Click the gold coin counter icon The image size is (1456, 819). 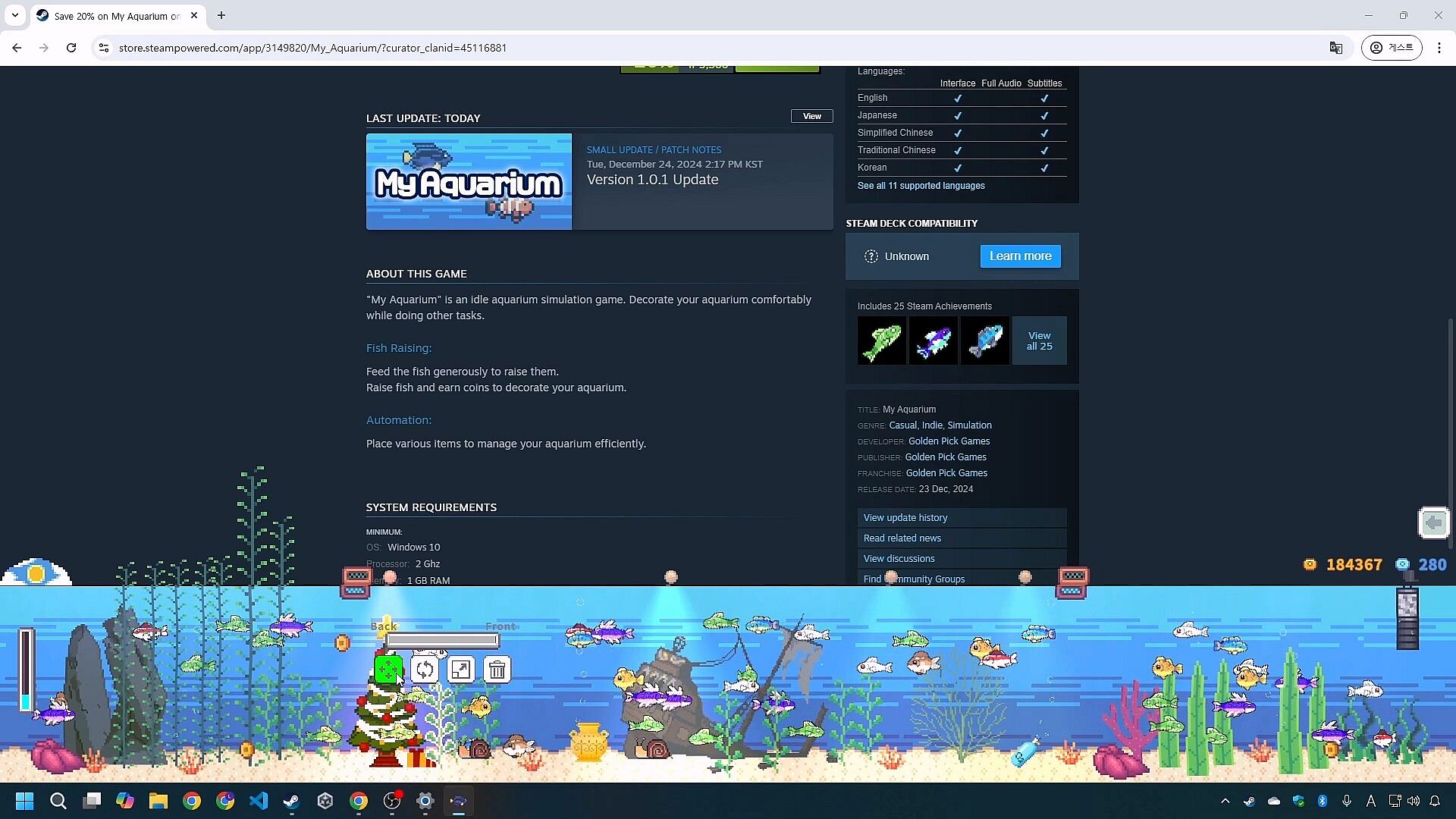(x=1310, y=564)
